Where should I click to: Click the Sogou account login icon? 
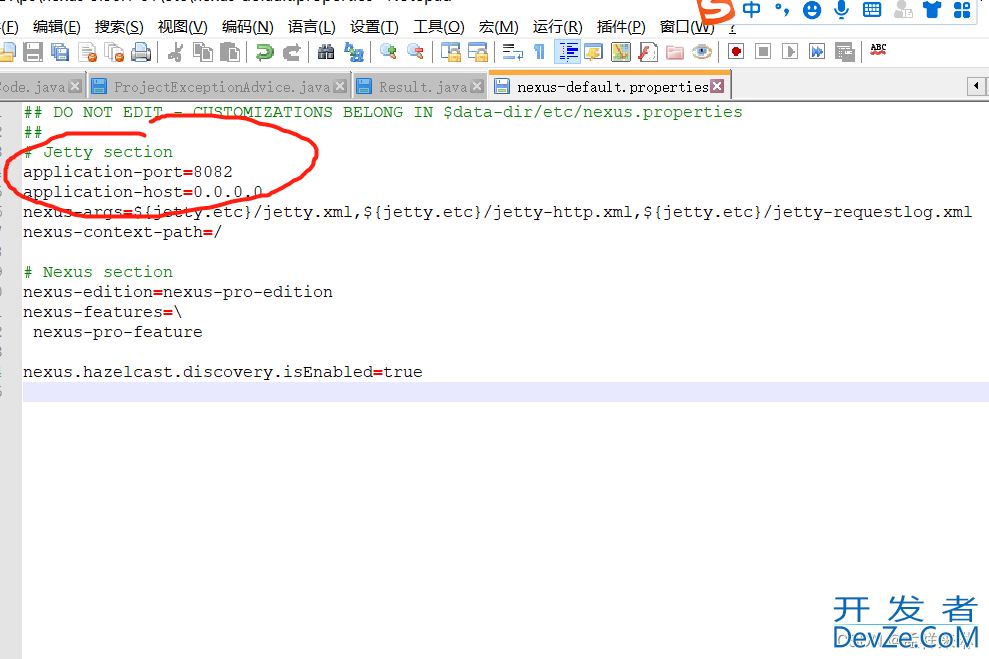903,9
